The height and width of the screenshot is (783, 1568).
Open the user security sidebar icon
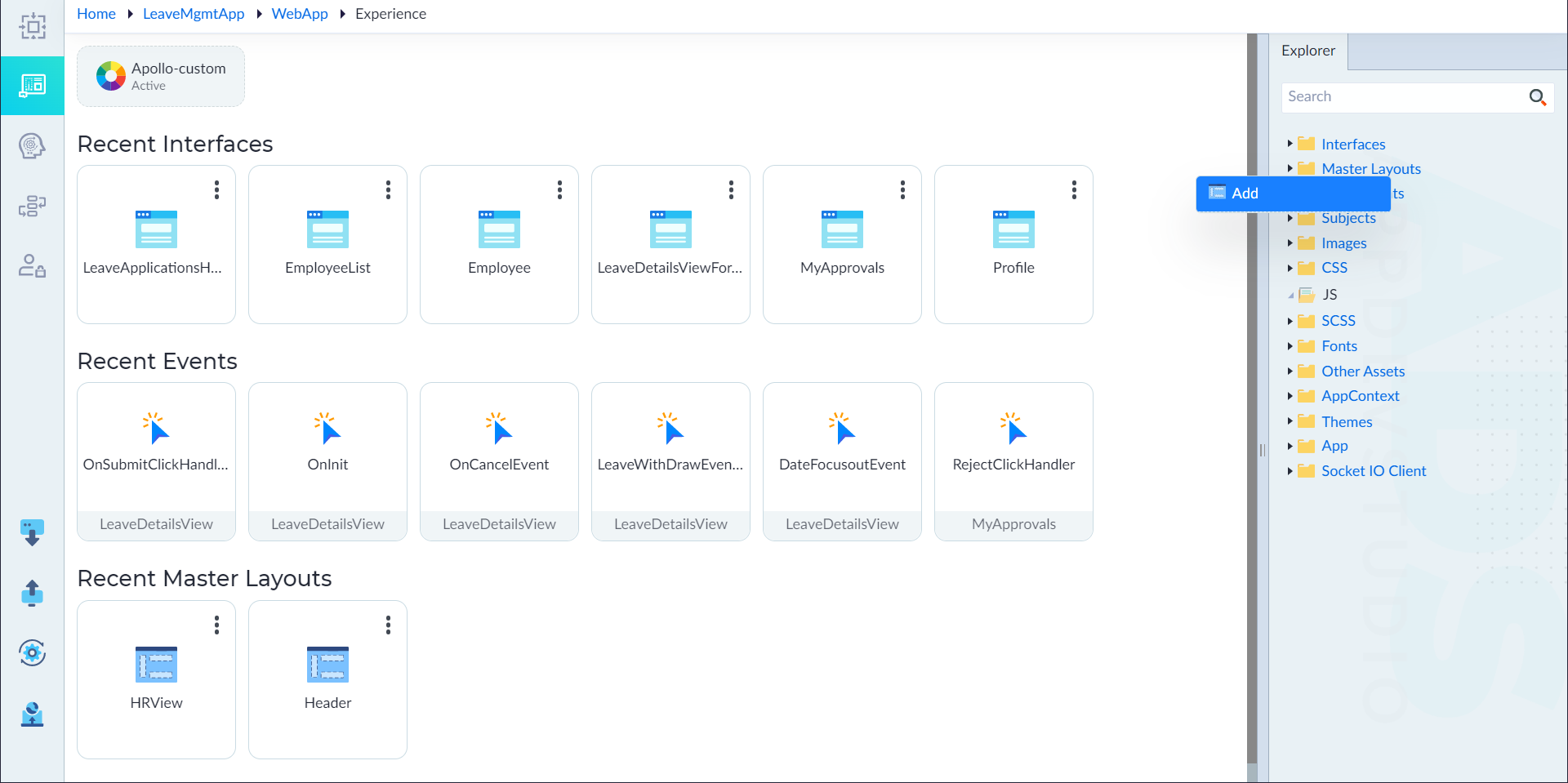[32, 265]
